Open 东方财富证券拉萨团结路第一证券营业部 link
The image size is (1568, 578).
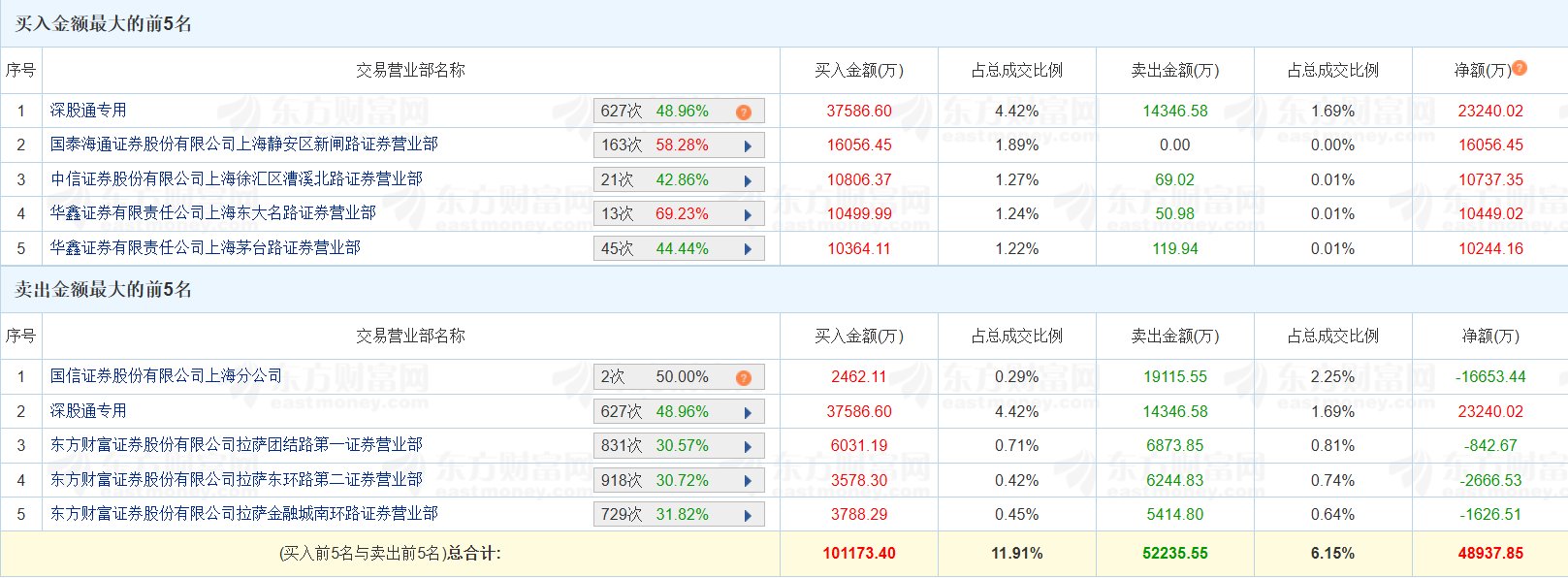[x=237, y=445]
